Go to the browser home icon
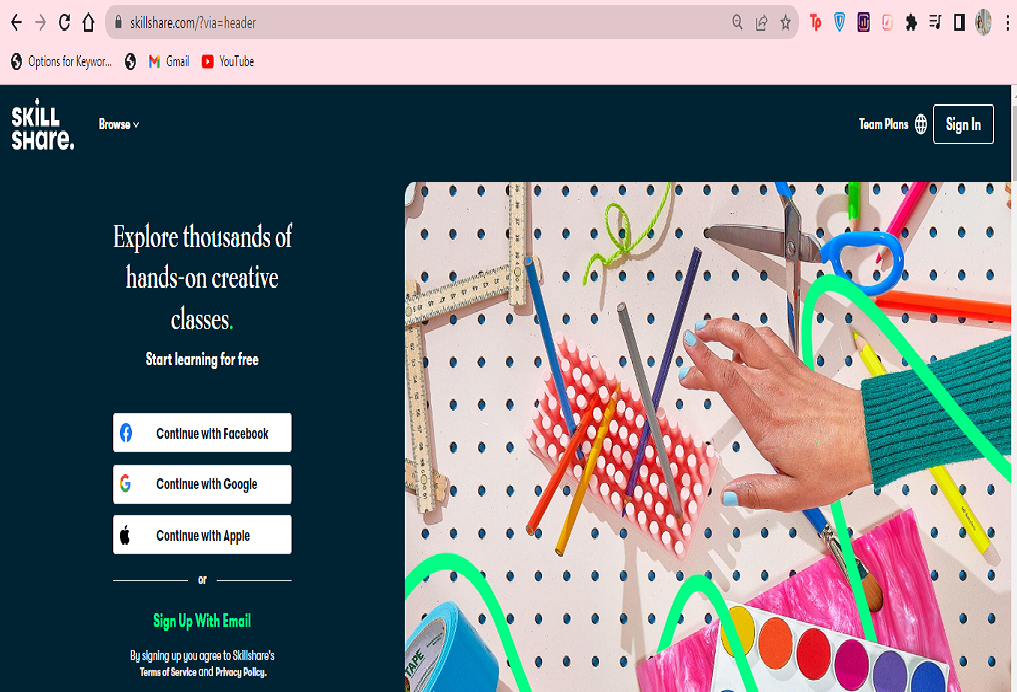Image resolution: width=1017 pixels, height=692 pixels. tap(89, 23)
